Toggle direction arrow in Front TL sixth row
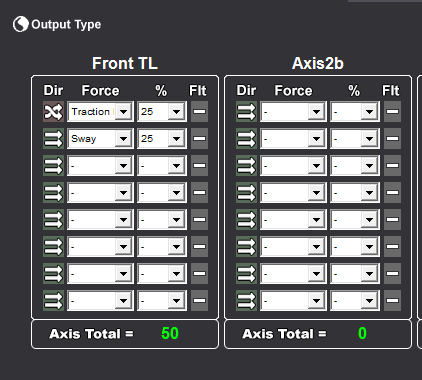422x380 pixels. coord(53,247)
